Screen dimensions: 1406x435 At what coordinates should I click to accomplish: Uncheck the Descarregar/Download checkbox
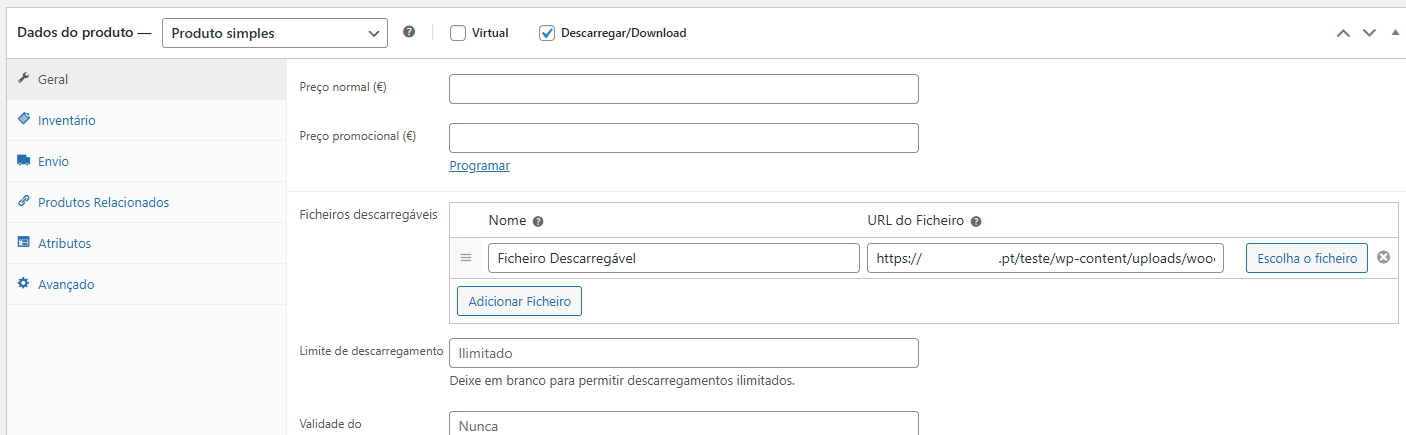(x=547, y=33)
